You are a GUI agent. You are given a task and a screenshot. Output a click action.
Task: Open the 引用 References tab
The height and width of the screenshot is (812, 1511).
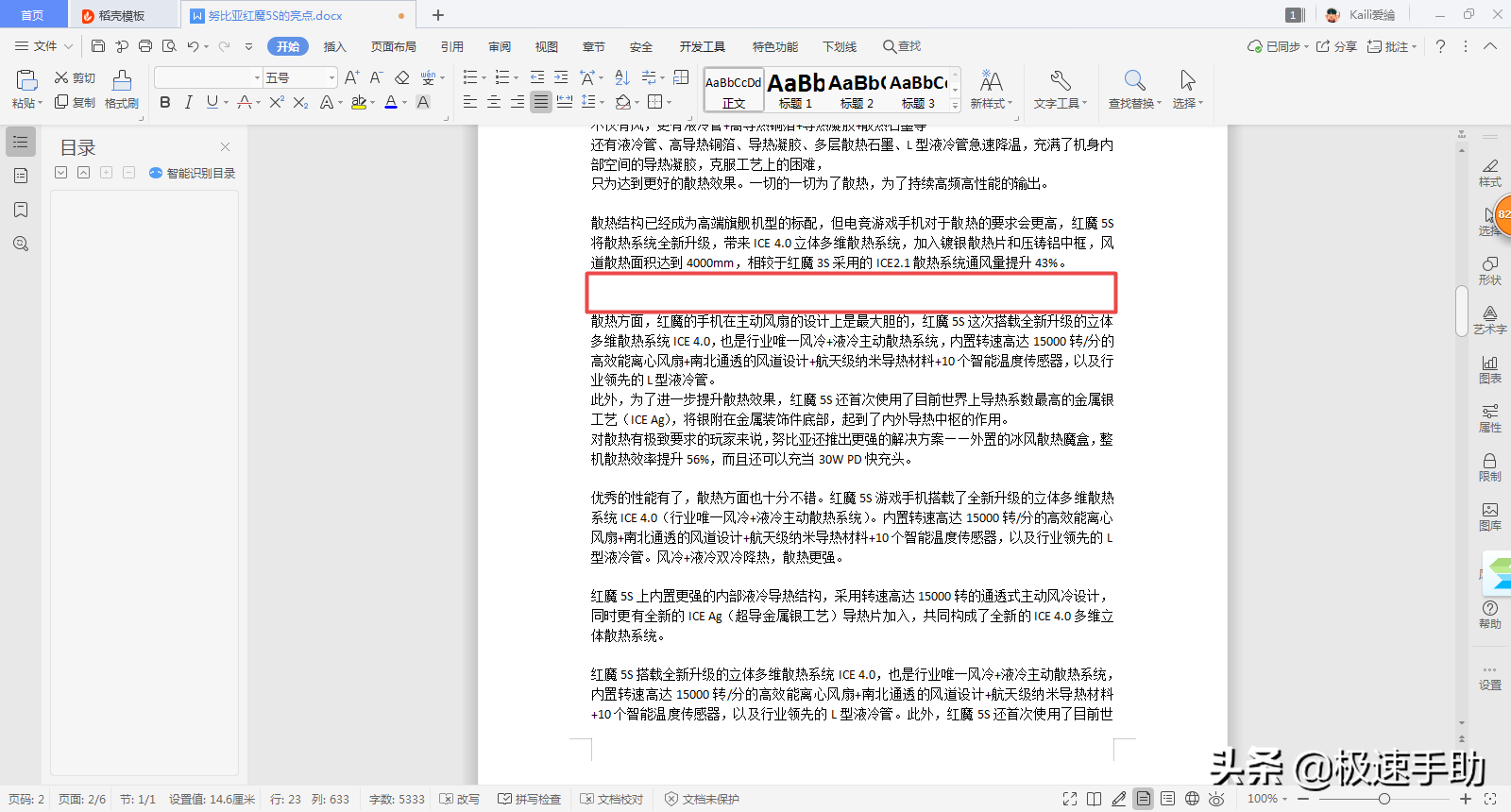452,46
